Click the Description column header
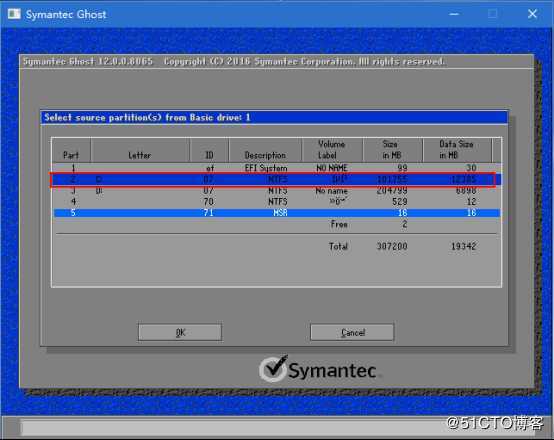 [x=265, y=151]
